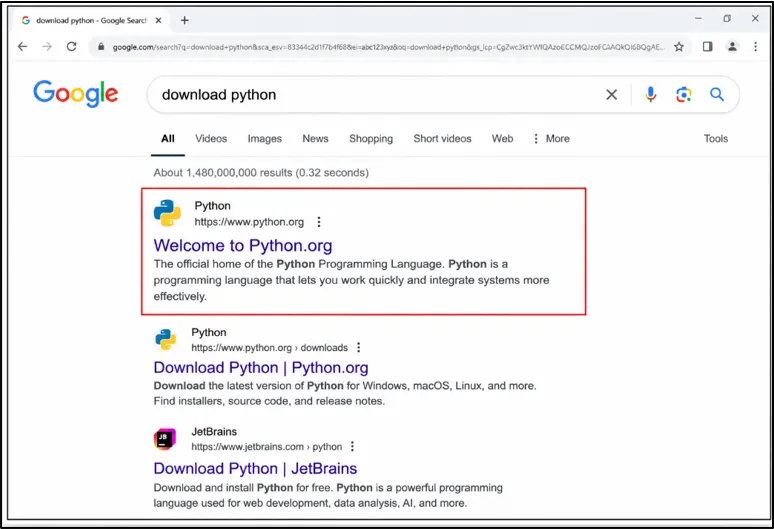Open the Chrome profile avatar icon
Image resolution: width=774 pixels, height=529 pixels.
click(x=732, y=46)
